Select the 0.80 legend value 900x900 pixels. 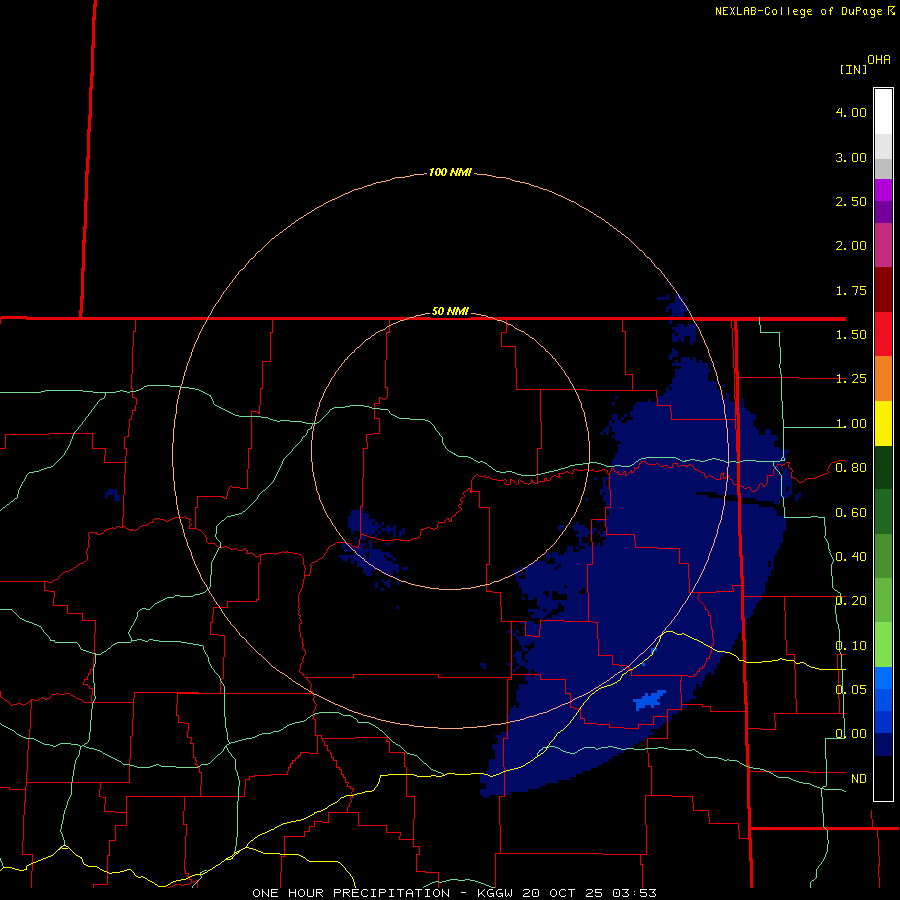(851, 468)
